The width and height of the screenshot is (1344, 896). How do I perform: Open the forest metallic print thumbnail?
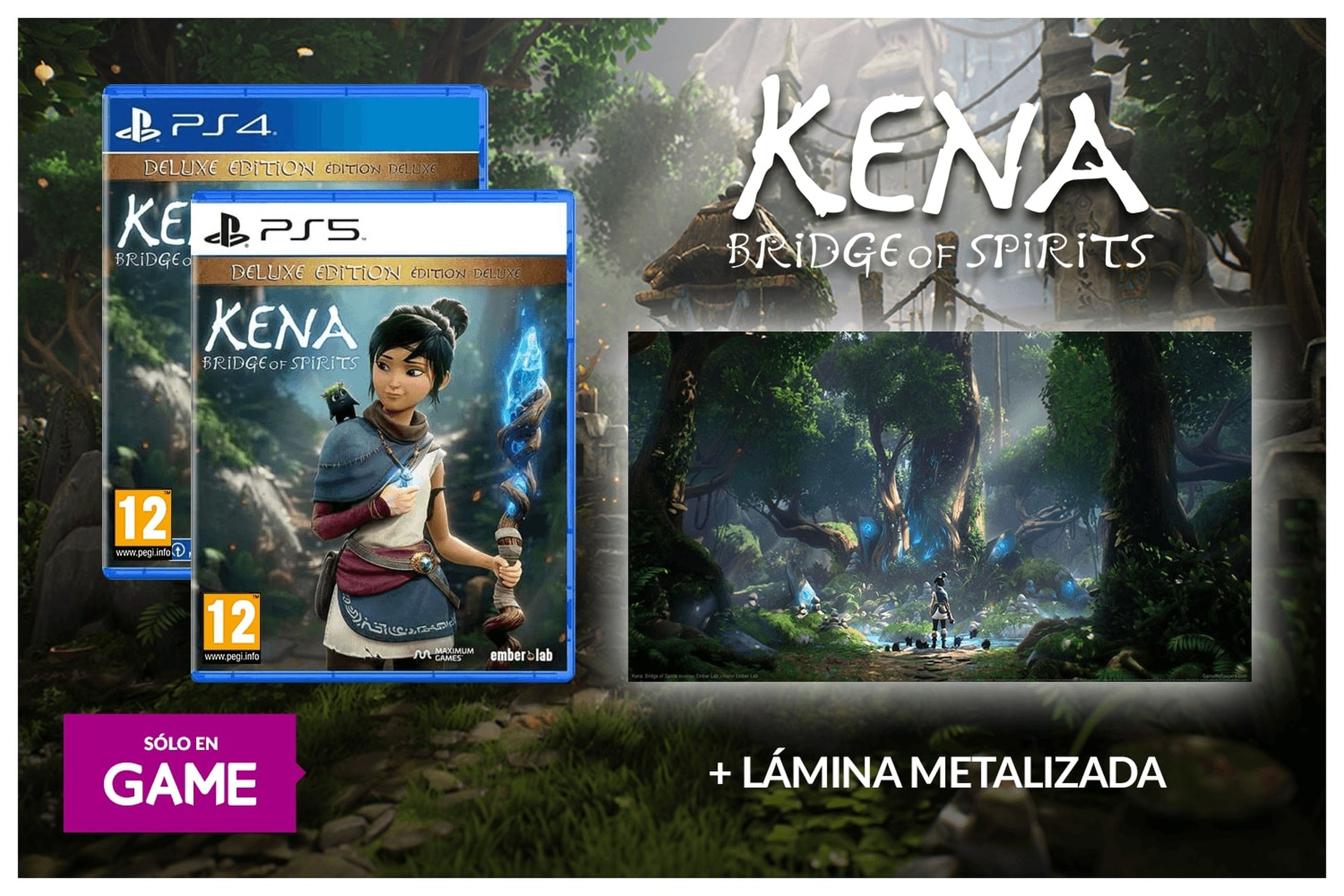point(939,506)
